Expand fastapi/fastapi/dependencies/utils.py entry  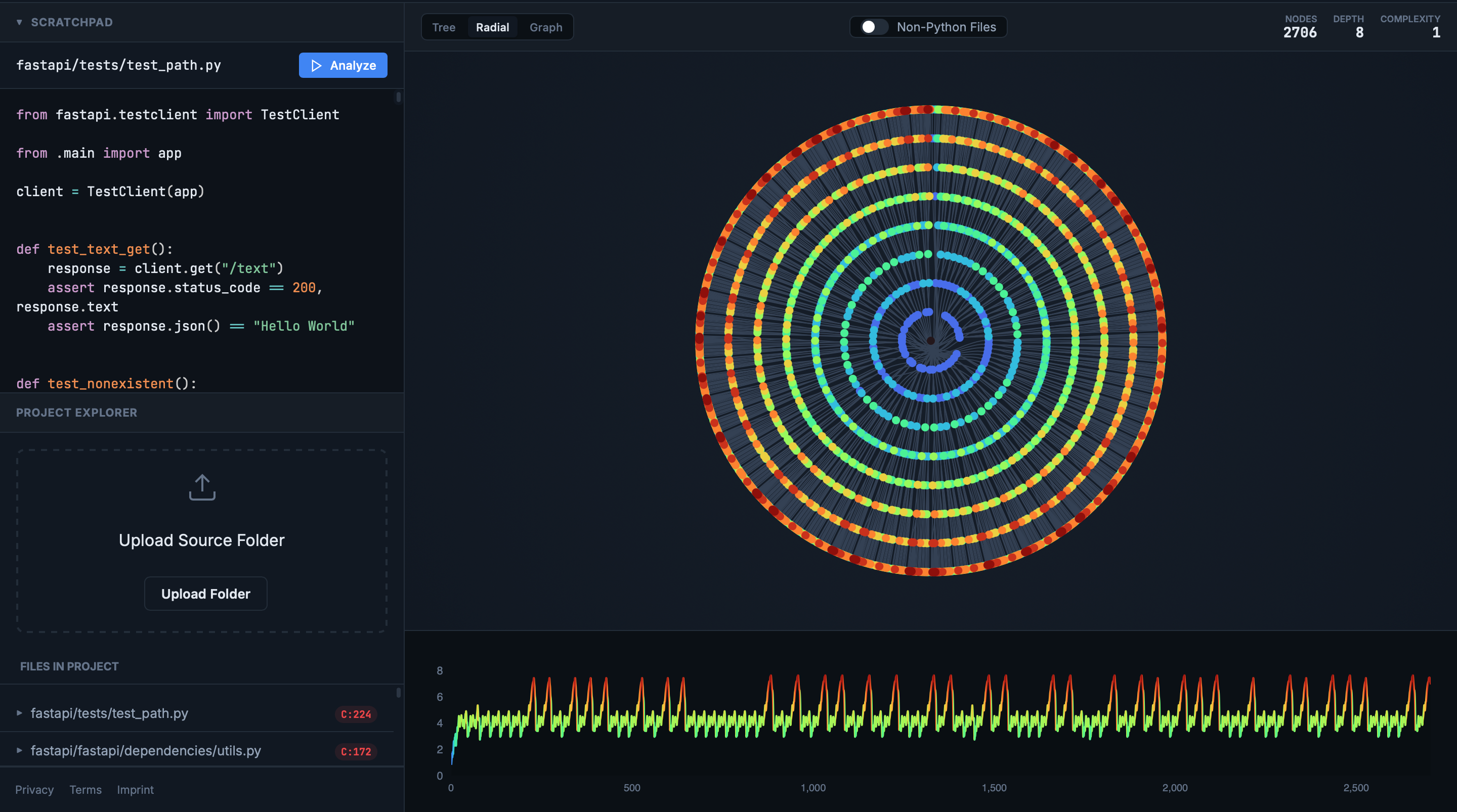(x=20, y=751)
